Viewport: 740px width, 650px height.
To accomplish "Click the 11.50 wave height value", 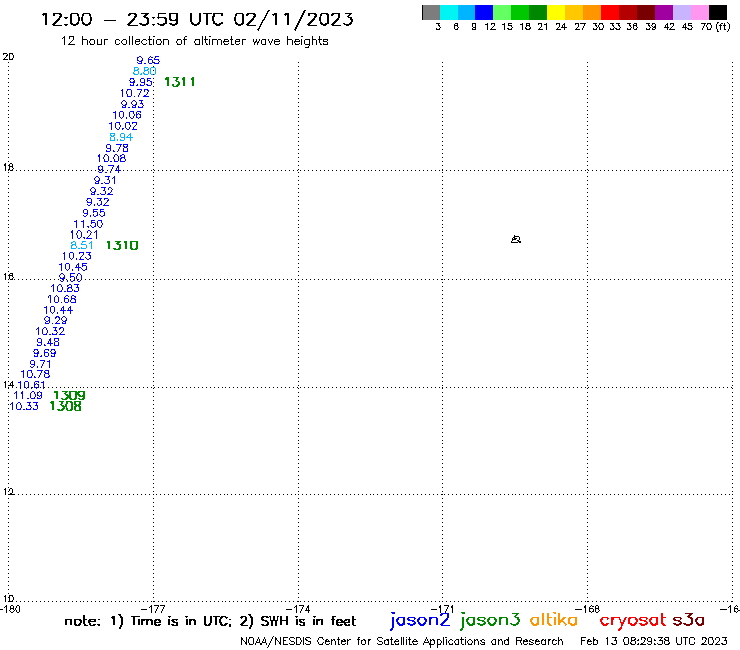I will (88, 224).
